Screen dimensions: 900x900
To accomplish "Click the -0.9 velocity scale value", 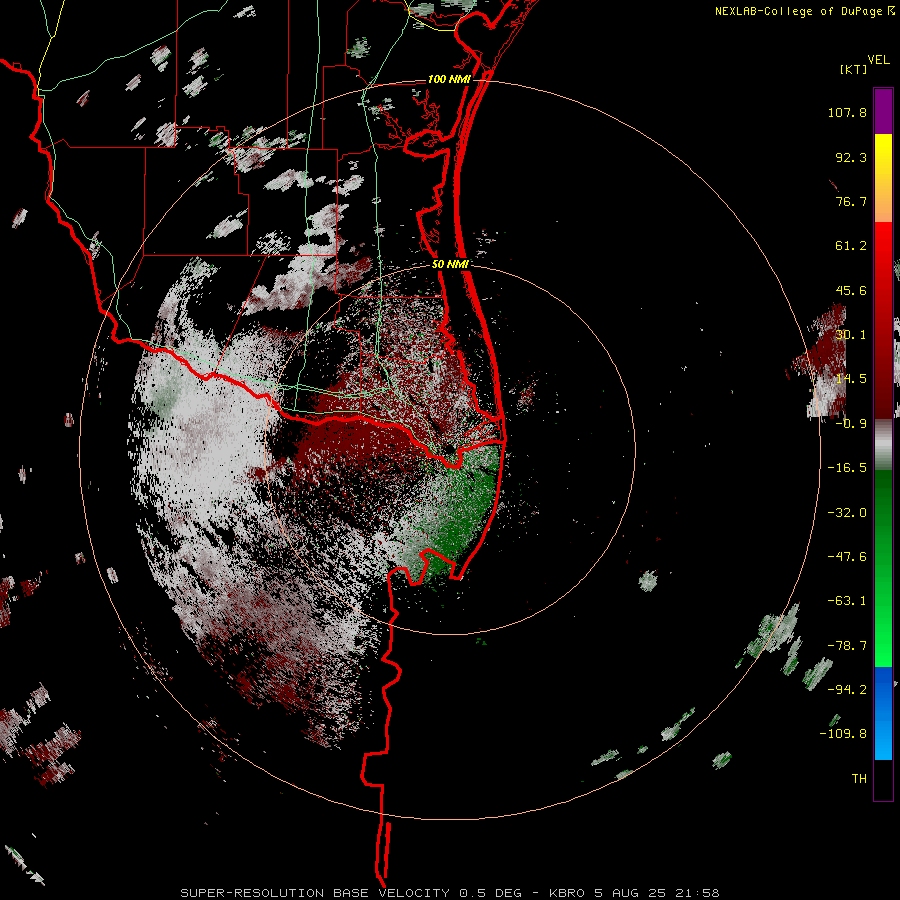I will click(851, 424).
